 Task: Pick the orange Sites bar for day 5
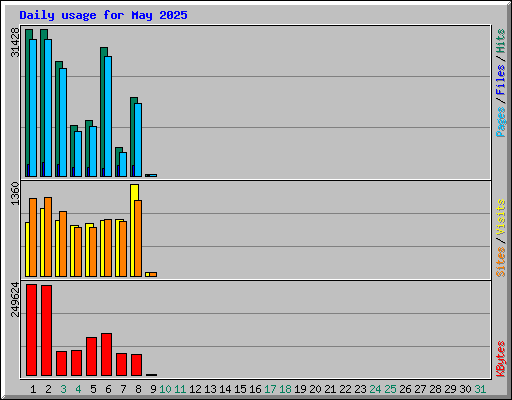tap(93, 252)
